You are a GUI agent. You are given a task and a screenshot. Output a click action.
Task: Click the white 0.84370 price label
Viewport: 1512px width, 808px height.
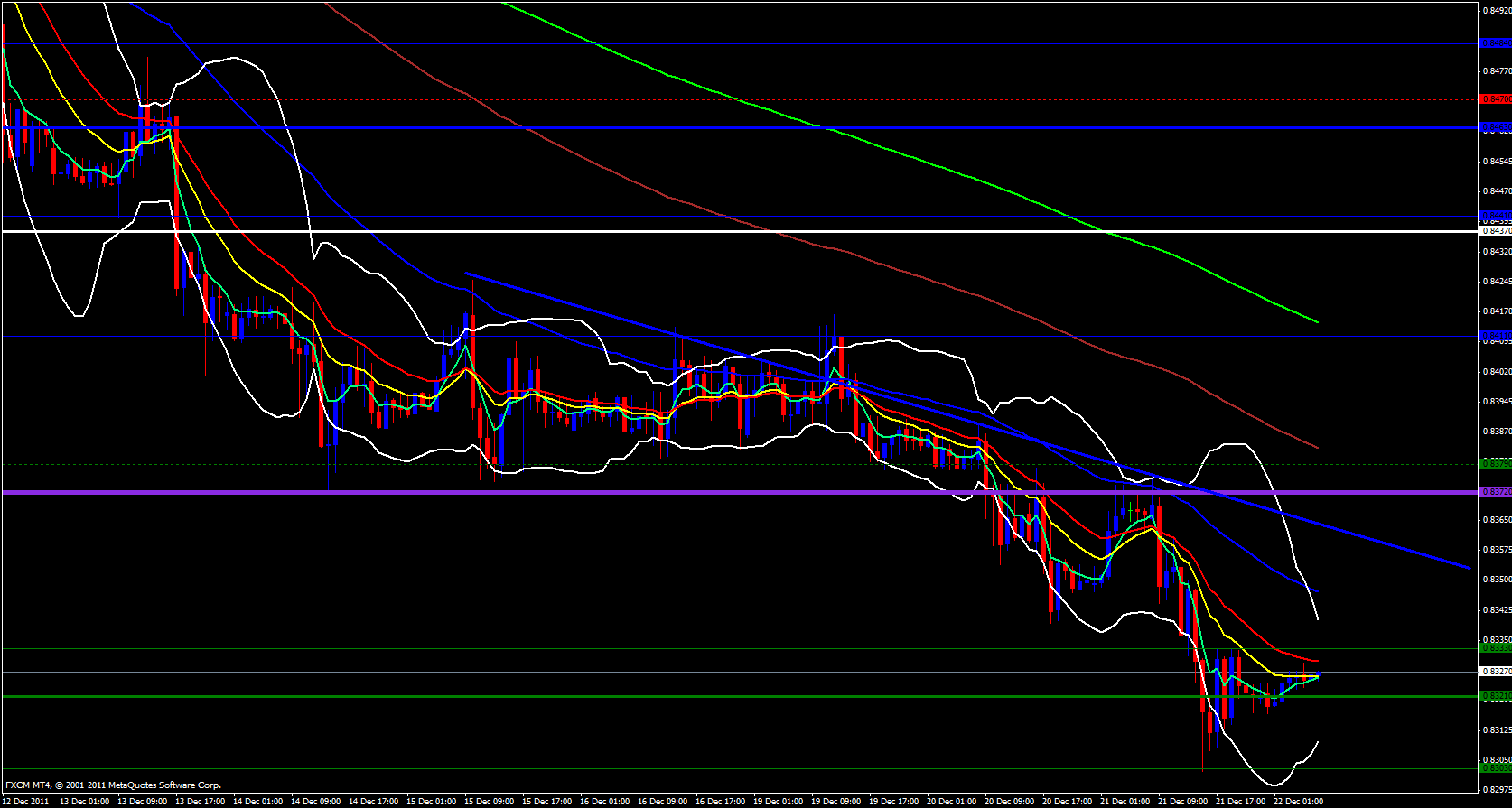pos(1495,232)
